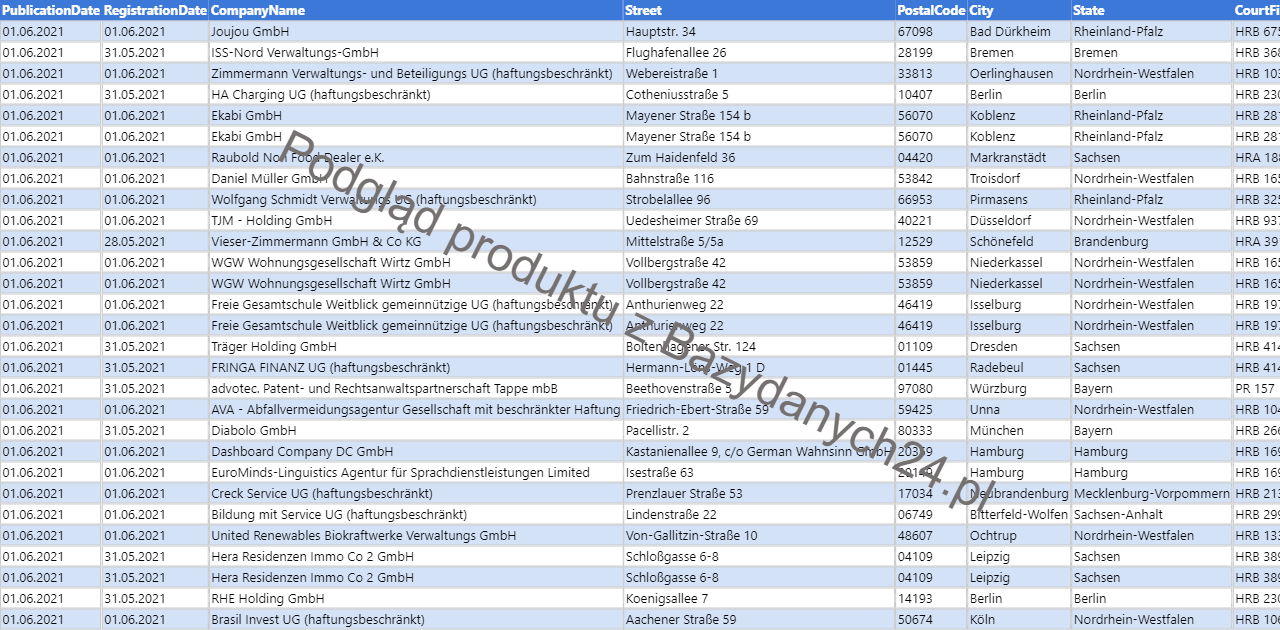
Task: Select the Lindenstraße 22 street cell
Action: (x=759, y=515)
